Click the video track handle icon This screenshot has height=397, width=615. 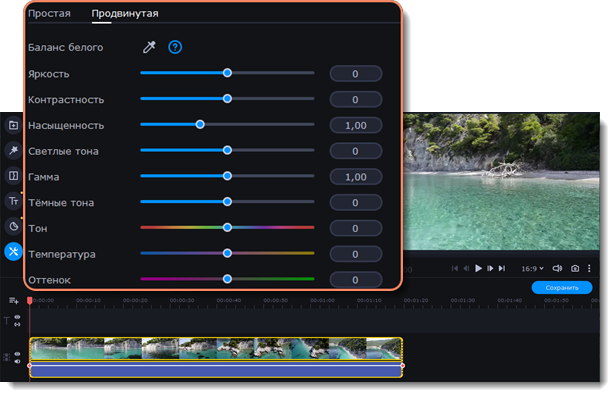pyautogui.click(x=7, y=357)
